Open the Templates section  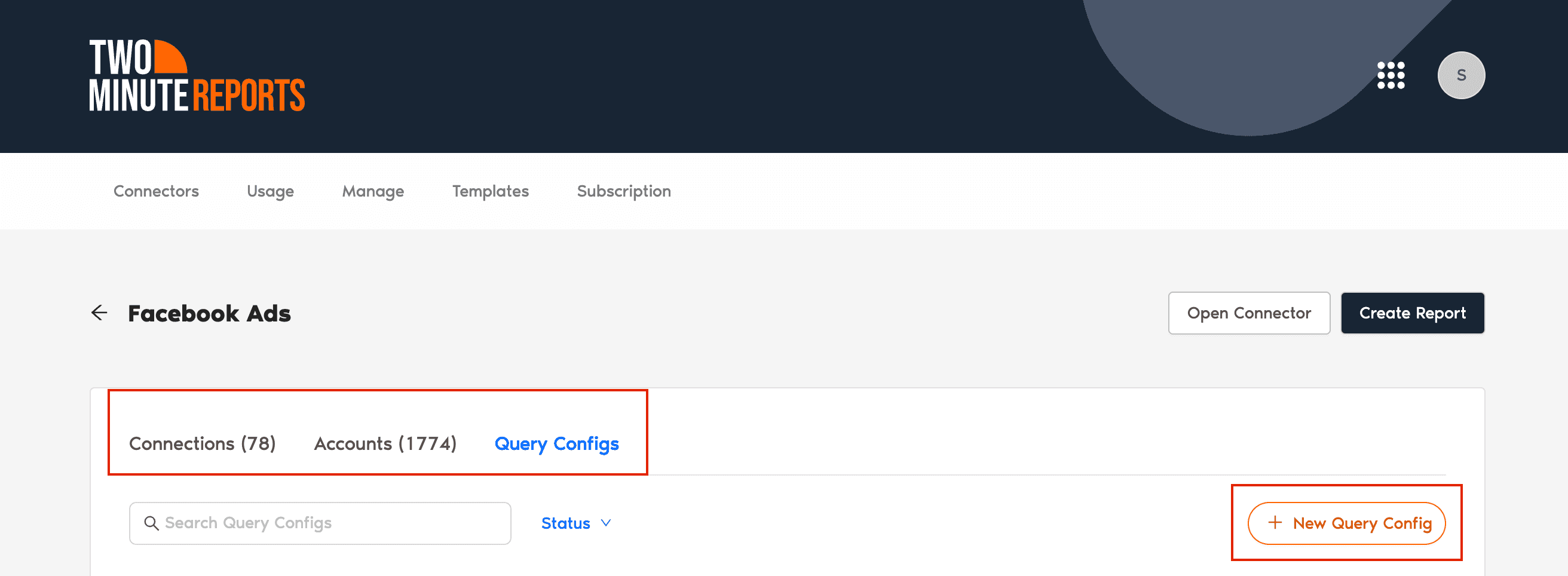click(490, 191)
